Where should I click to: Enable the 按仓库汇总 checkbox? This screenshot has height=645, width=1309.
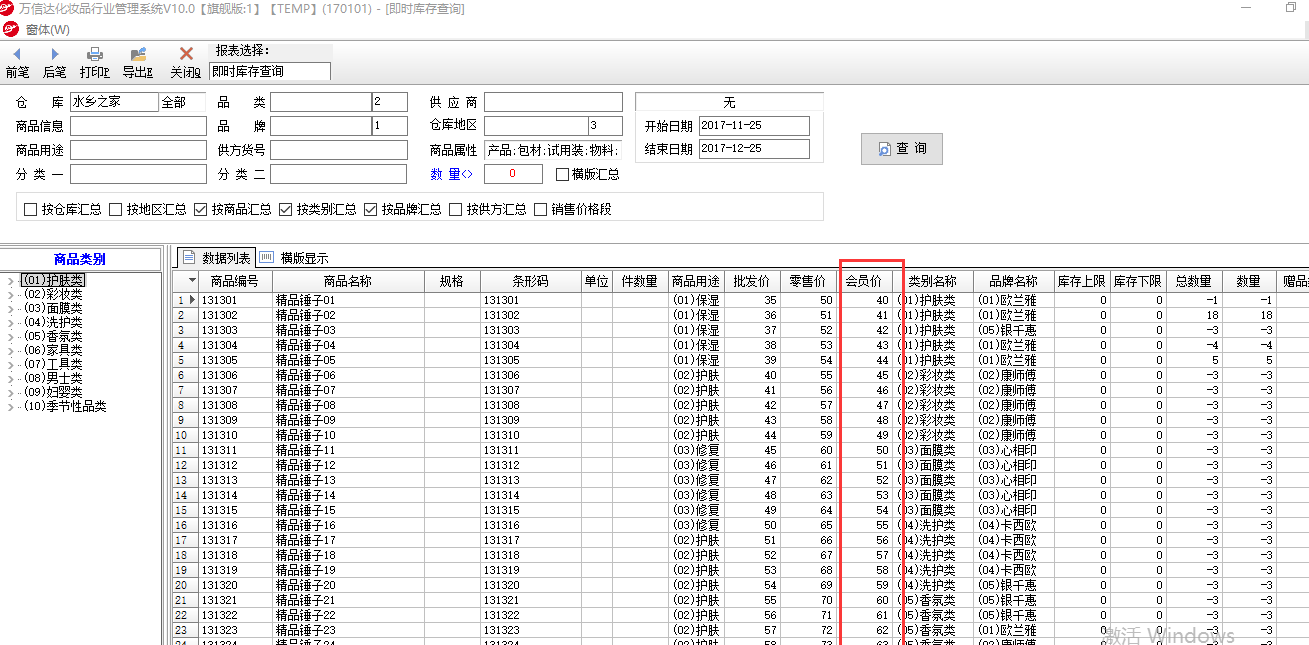tap(31, 210)
